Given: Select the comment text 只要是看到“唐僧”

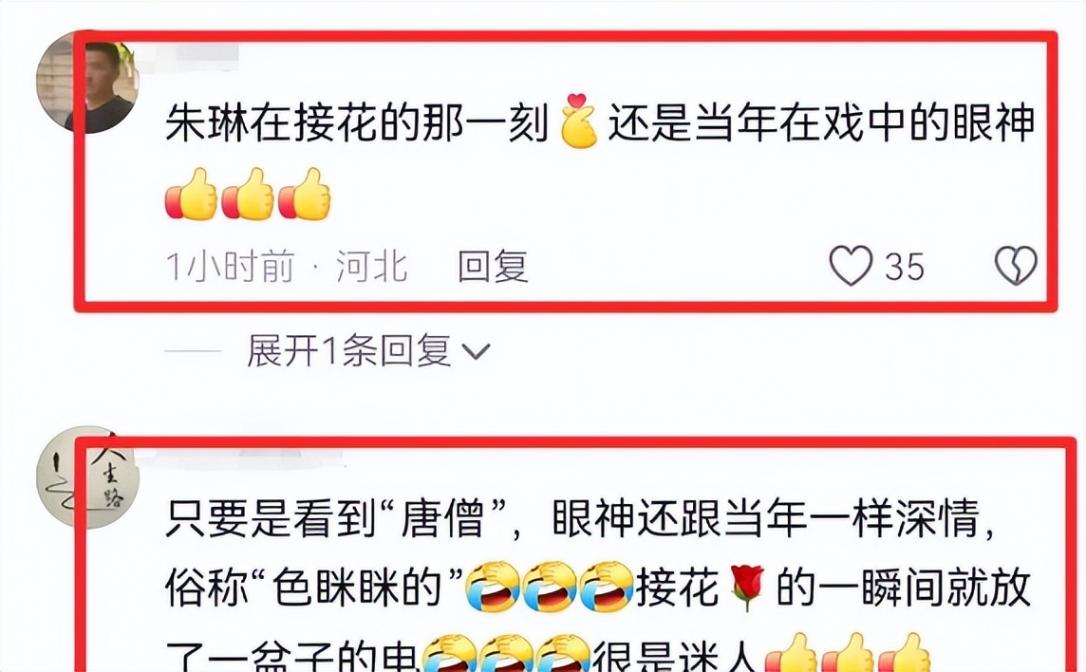Looking at the screenshot, I should [x=336, y=518].
